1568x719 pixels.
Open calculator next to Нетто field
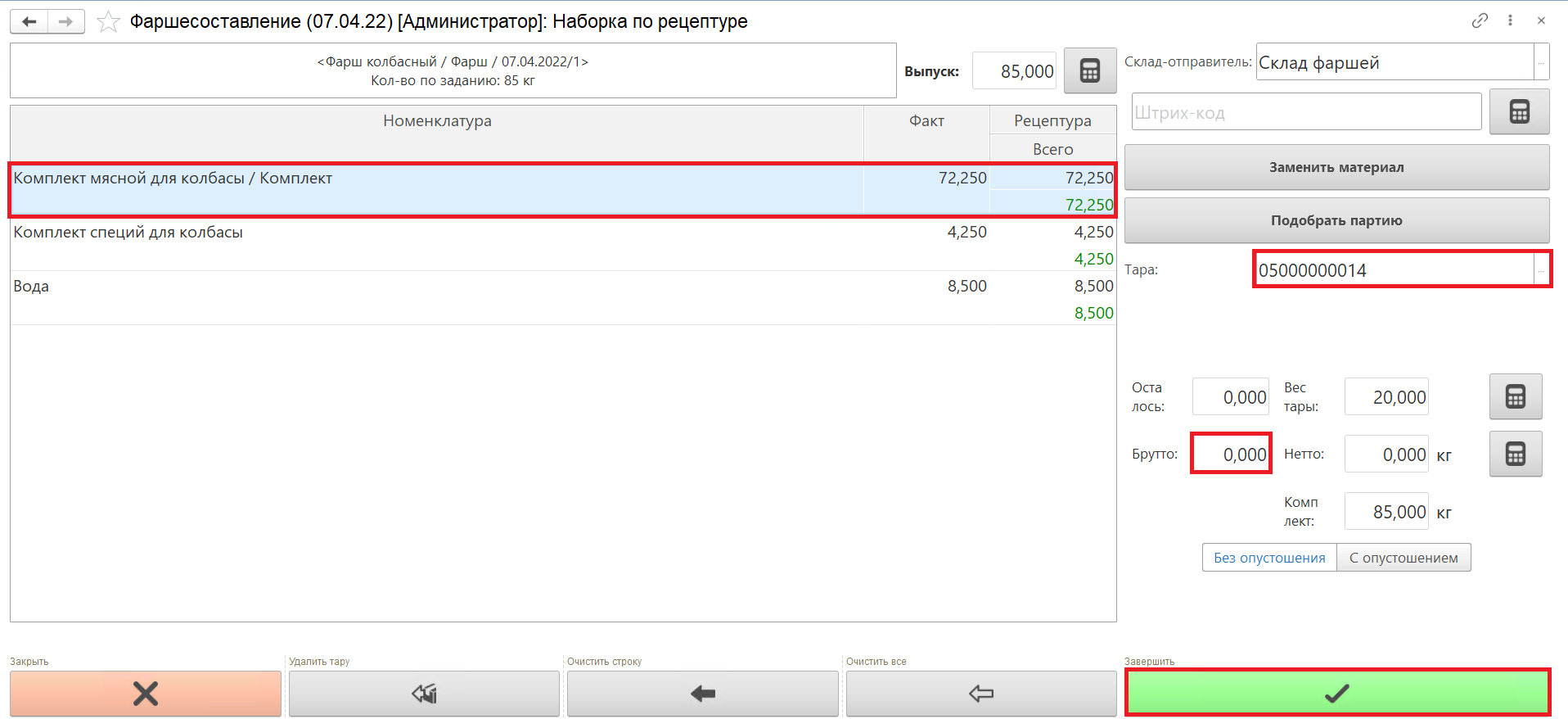tap(1515, 454)
